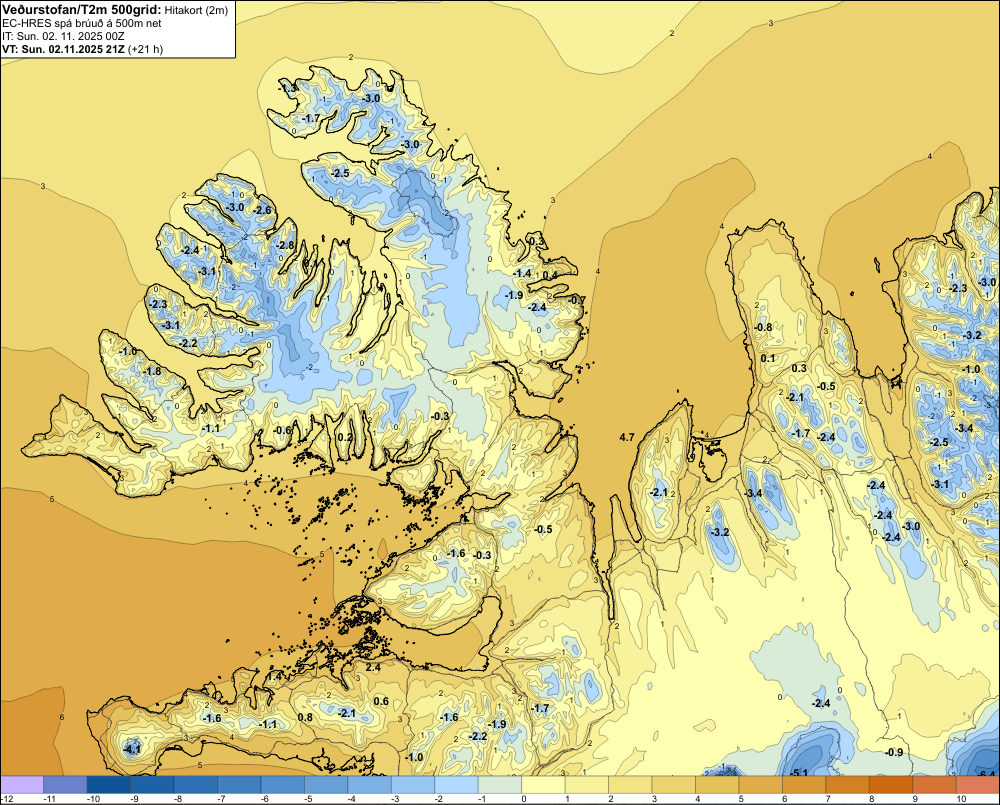Click the positive 0.8 temperature value
The image size is (1000, 805).
[x=305, y=716]
